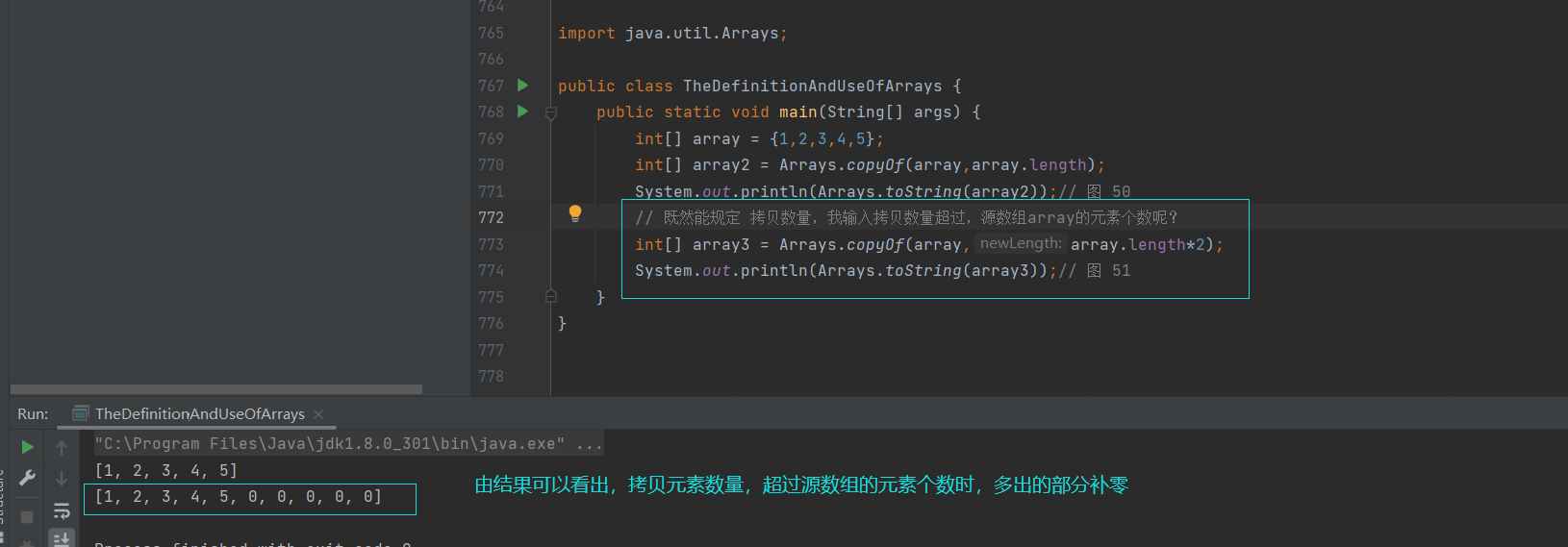Select TheDefinitionAndUseOfArrays run tab
This screenshot has width=1568, height=547.
coord(199,414)
